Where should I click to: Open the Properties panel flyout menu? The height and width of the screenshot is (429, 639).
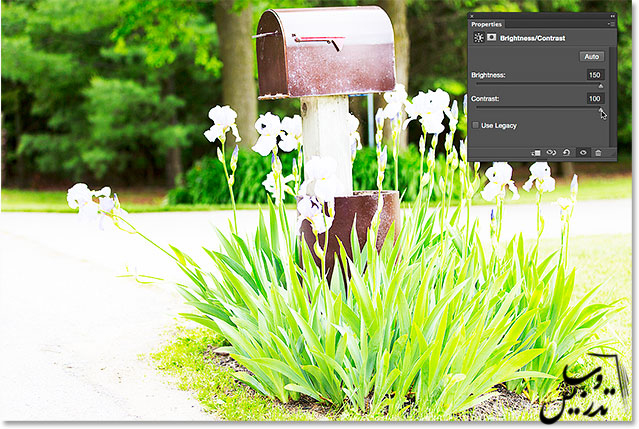tap(611, 24)
